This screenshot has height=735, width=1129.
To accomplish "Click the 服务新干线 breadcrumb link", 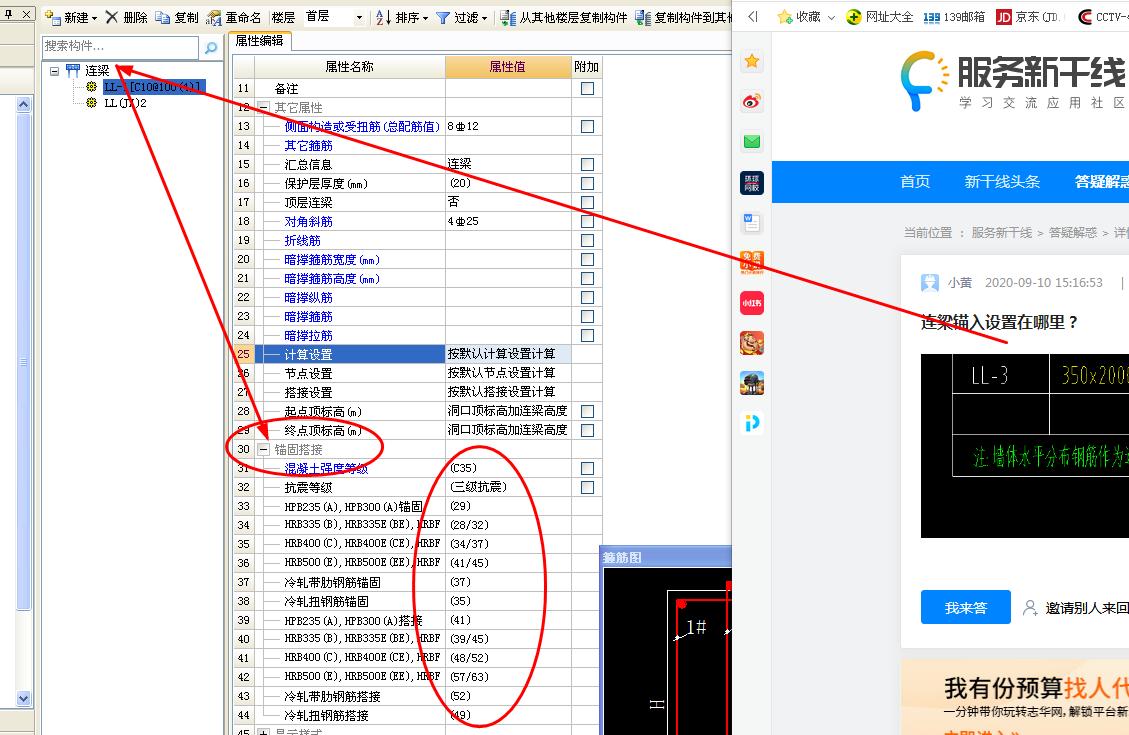I will [x=1002, y=233].
